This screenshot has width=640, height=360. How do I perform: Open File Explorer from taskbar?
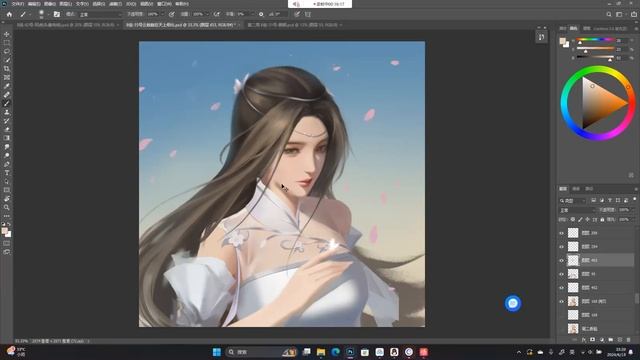[x=321, y=352]
